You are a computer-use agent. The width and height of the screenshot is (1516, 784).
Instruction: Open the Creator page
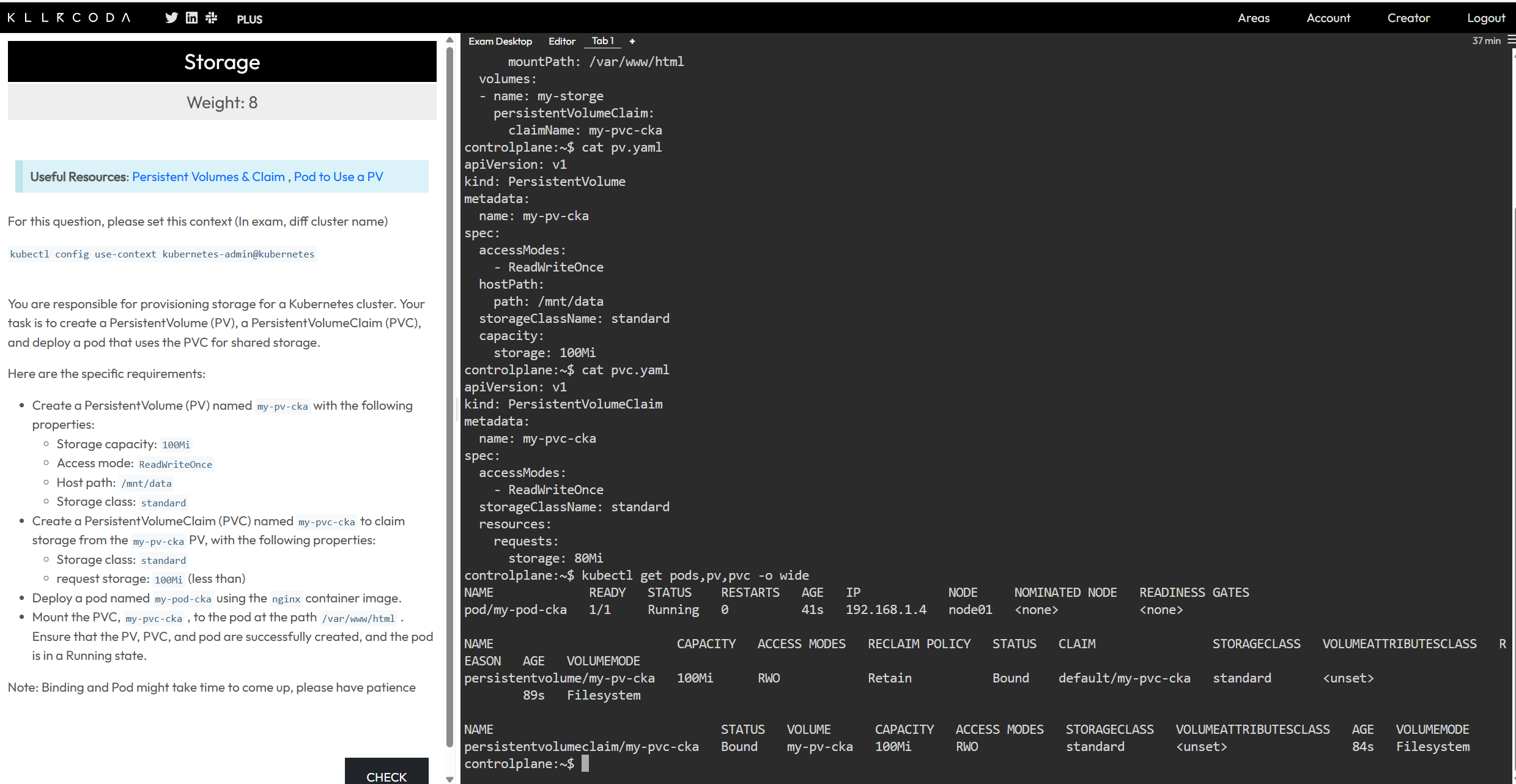click(1408, 18)
